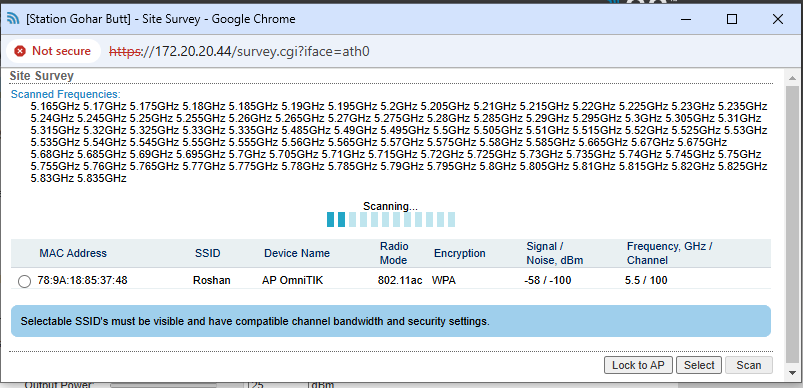This screenshot has width=803, height=388.
Task: Click the Radio Mode column header
Action: coord(394,253)
